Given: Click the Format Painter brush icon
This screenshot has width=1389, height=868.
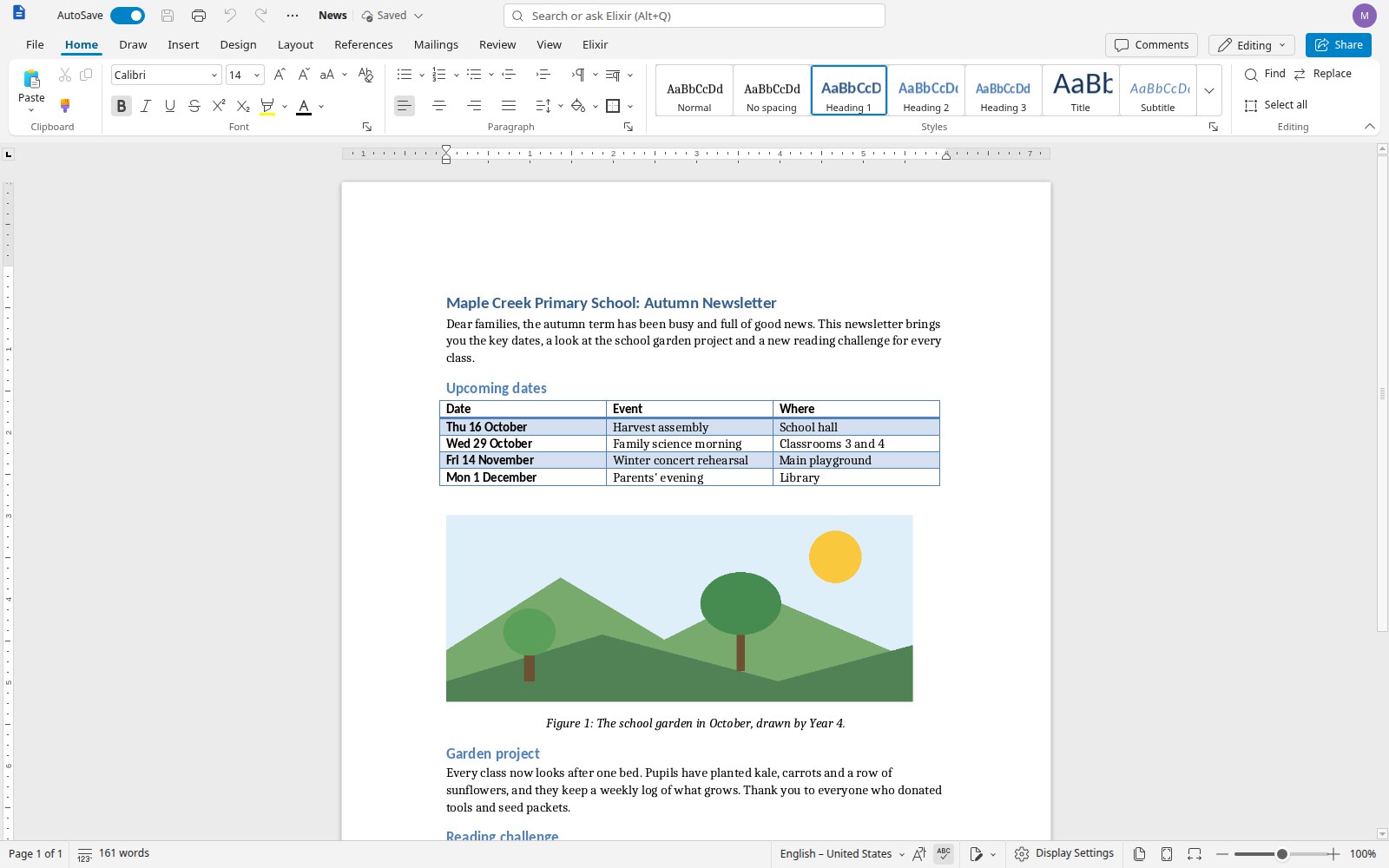Looking at the screenshot, I should pos(65,106).
